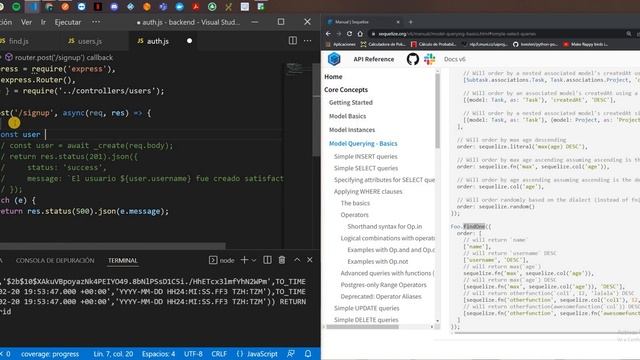
Task: Change CRLF line ending setting
Action: 219,354
